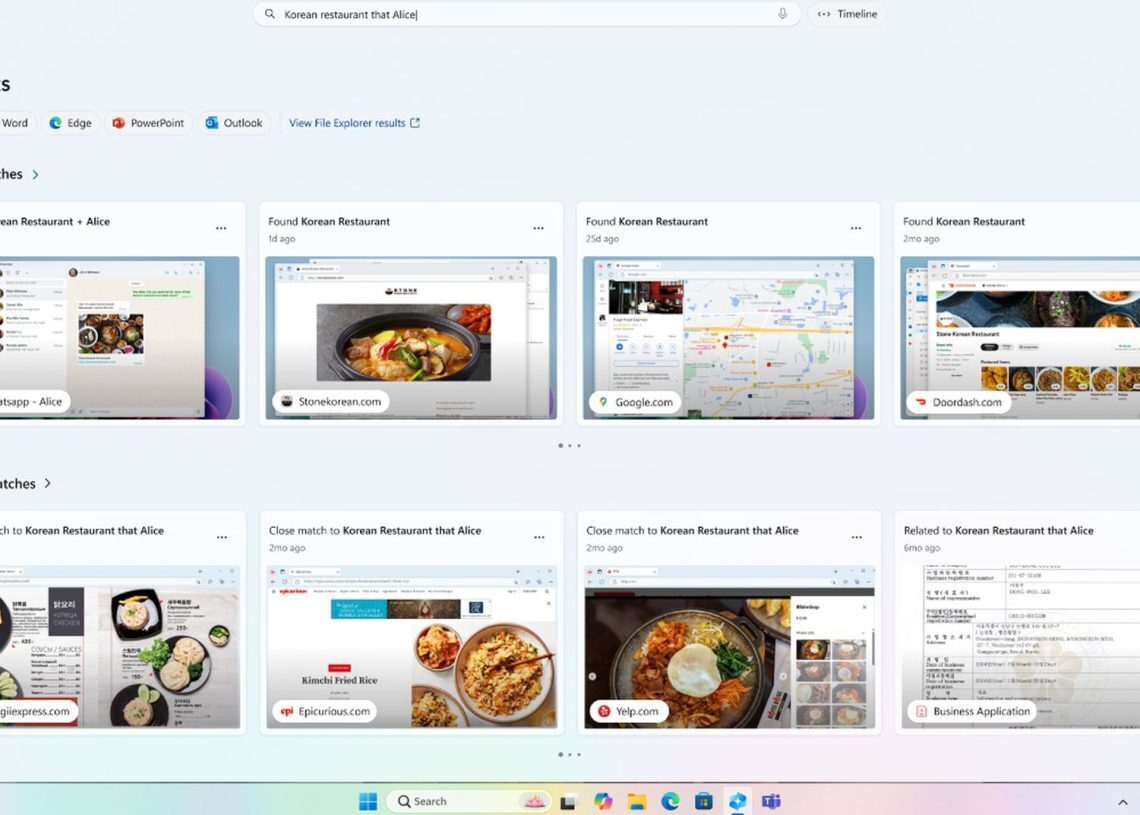Launch Copilot from the taskbar
Screen dimensions: 1140x815
603,801
